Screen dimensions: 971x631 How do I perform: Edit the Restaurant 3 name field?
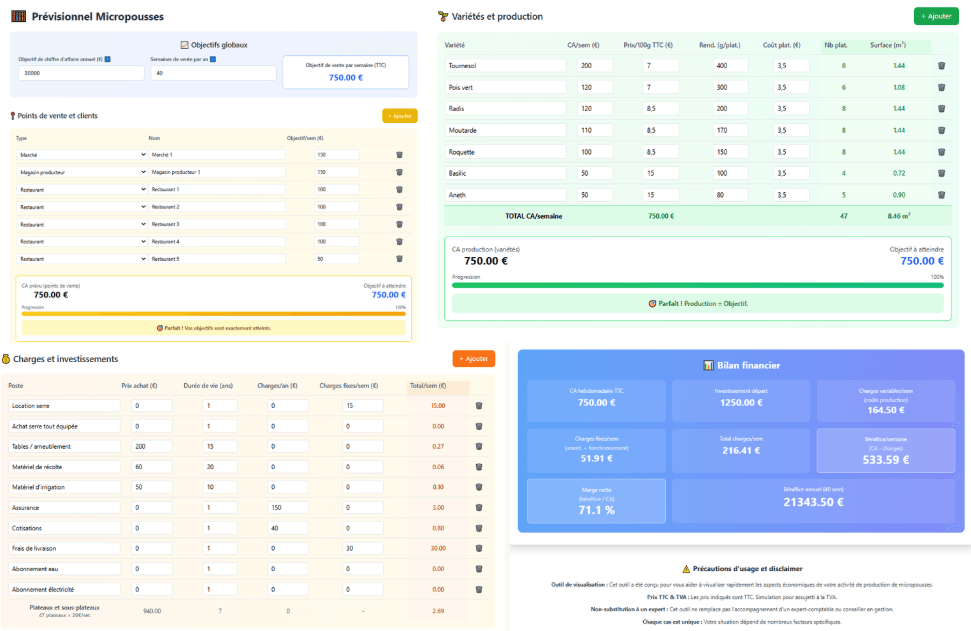point(217,224)
